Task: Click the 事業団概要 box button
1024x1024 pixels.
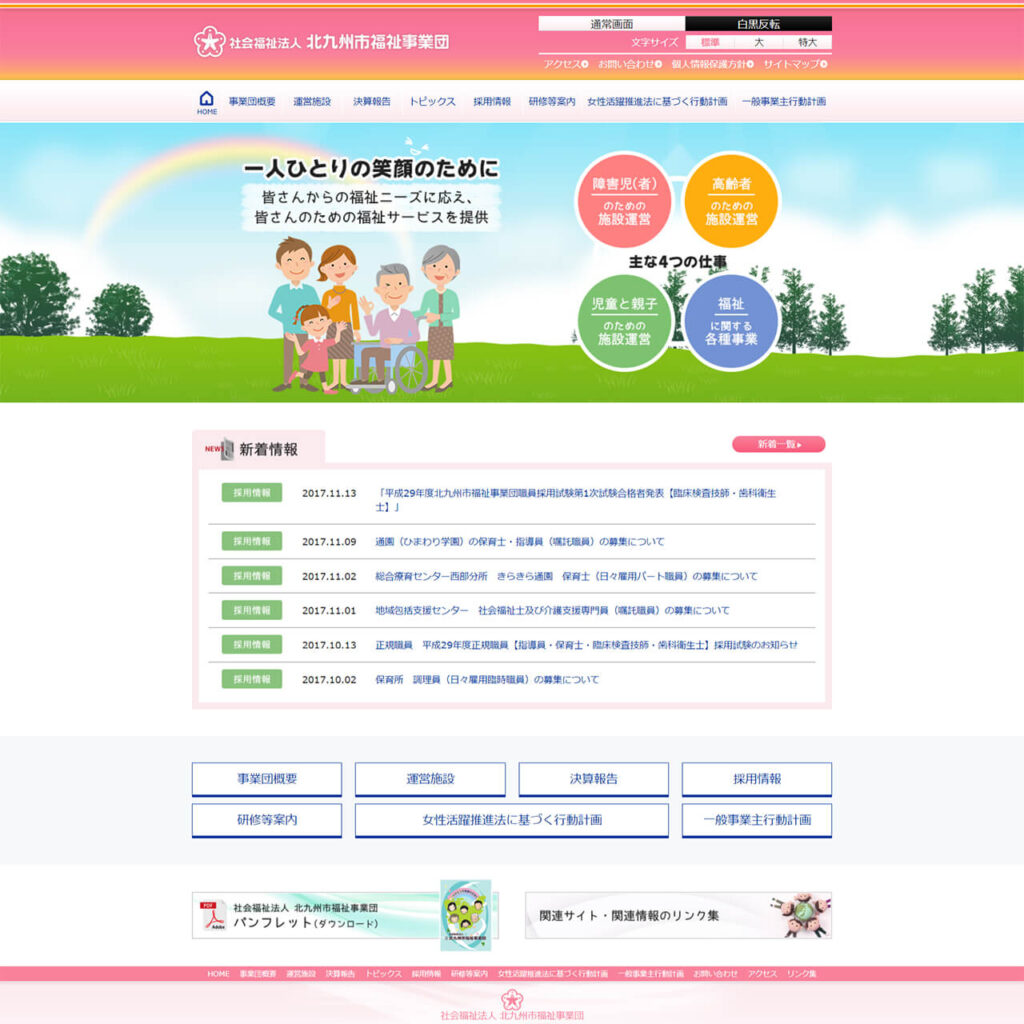Action: point(266,779)
